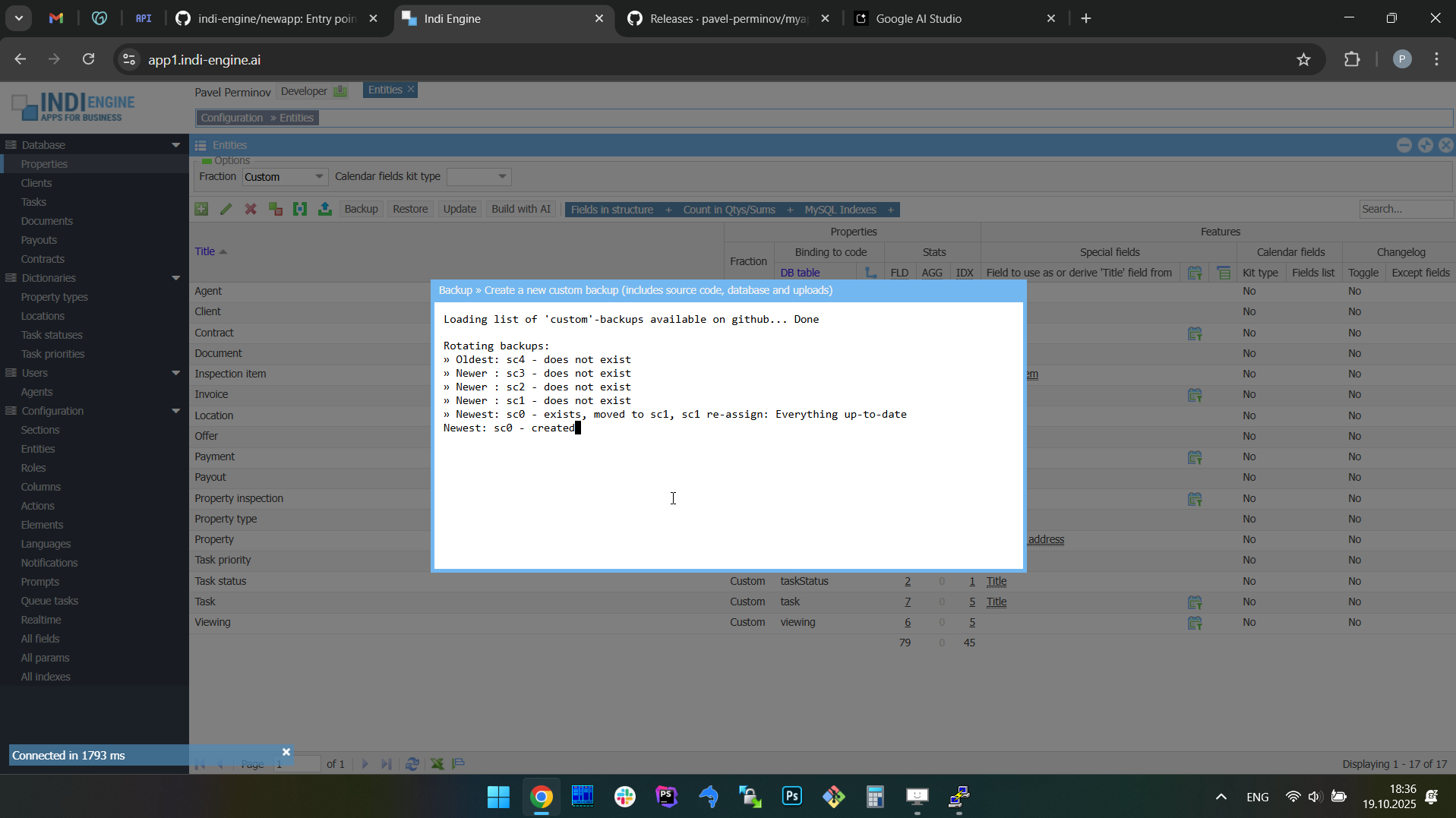Screen dimensions: 1456x818
Task: Click the upload export icon before Backup
Action: (325, 210)
